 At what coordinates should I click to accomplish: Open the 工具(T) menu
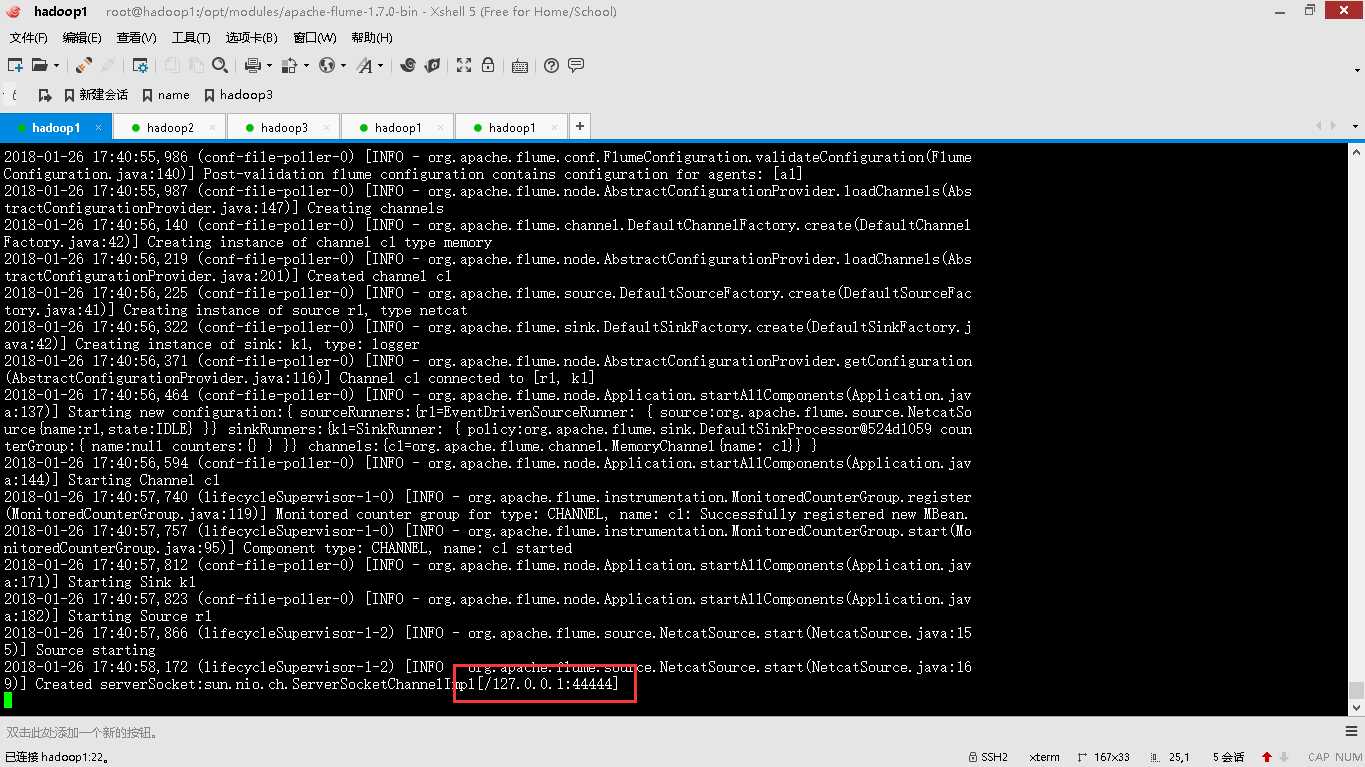(191, 38)
